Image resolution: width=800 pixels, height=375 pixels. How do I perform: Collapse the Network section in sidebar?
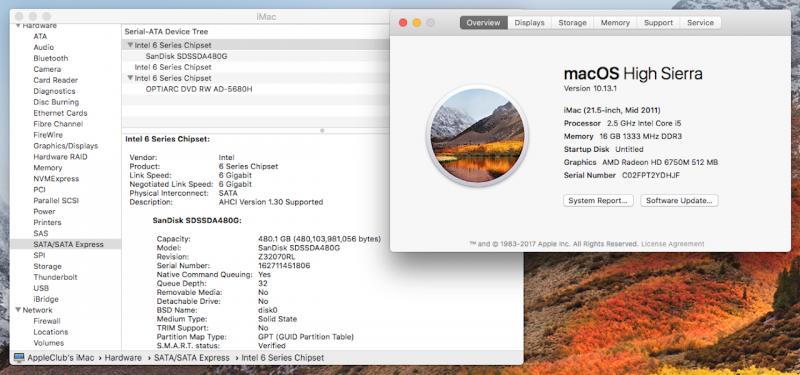18,310
